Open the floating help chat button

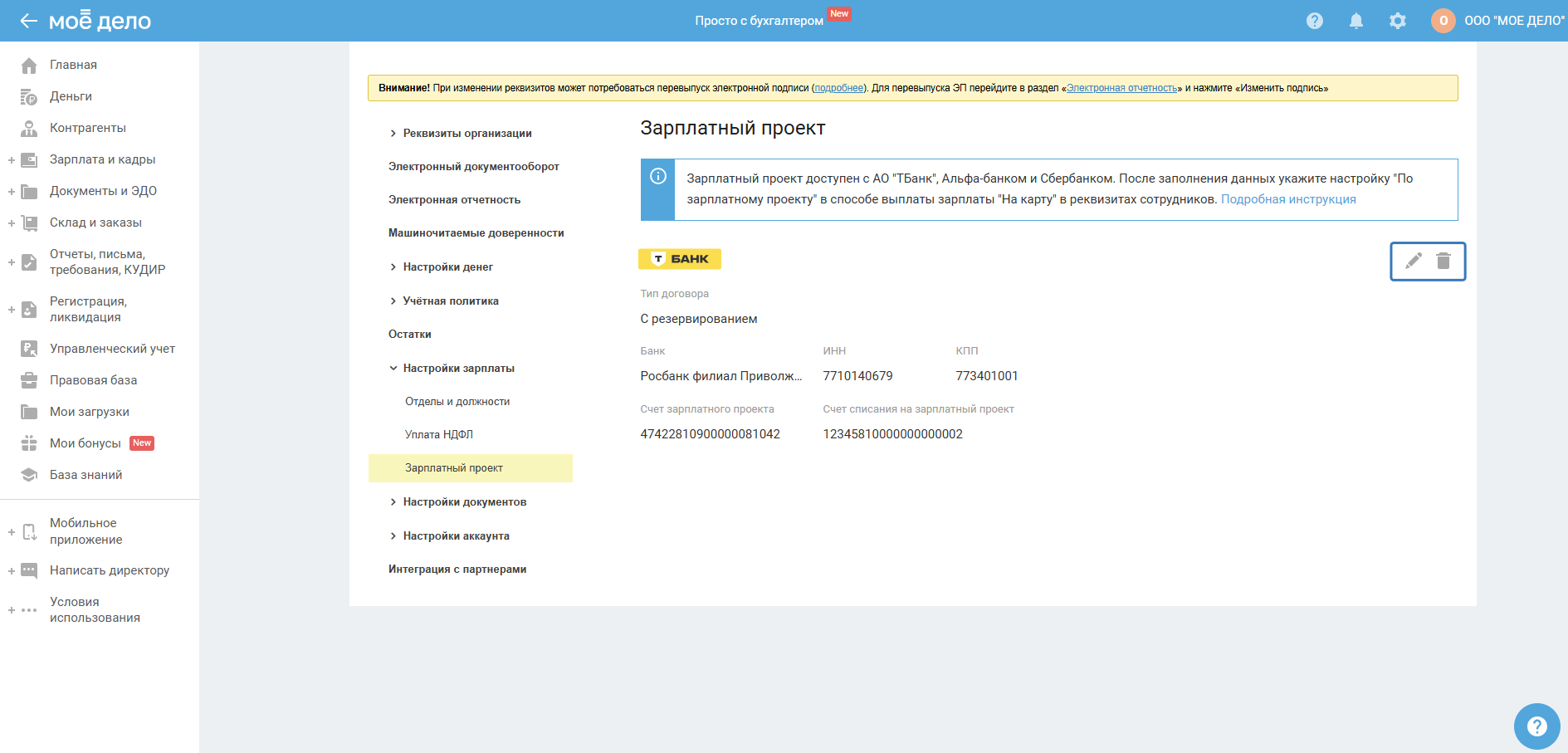(x=1536, y=726)
